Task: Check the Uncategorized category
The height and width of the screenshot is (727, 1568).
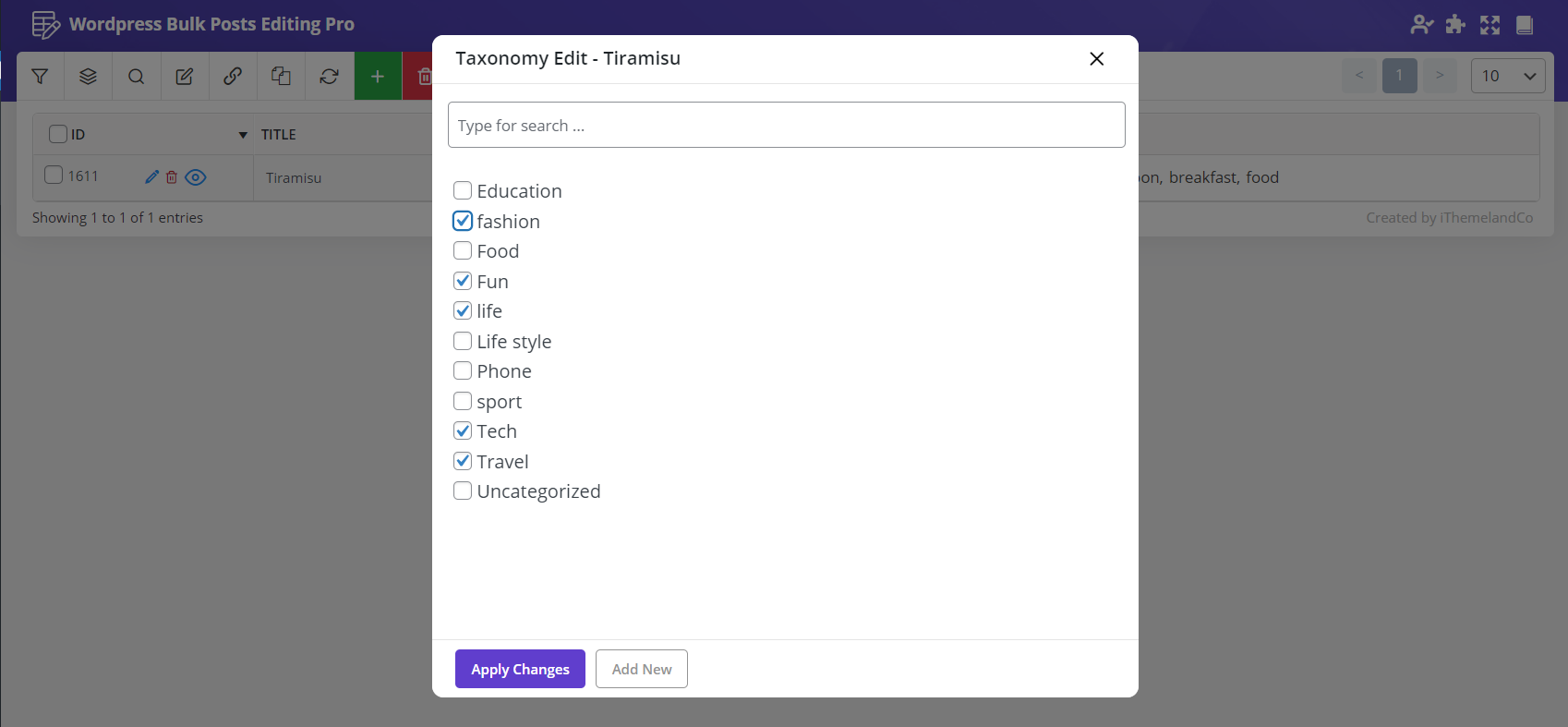Action: tap(463, 491)
